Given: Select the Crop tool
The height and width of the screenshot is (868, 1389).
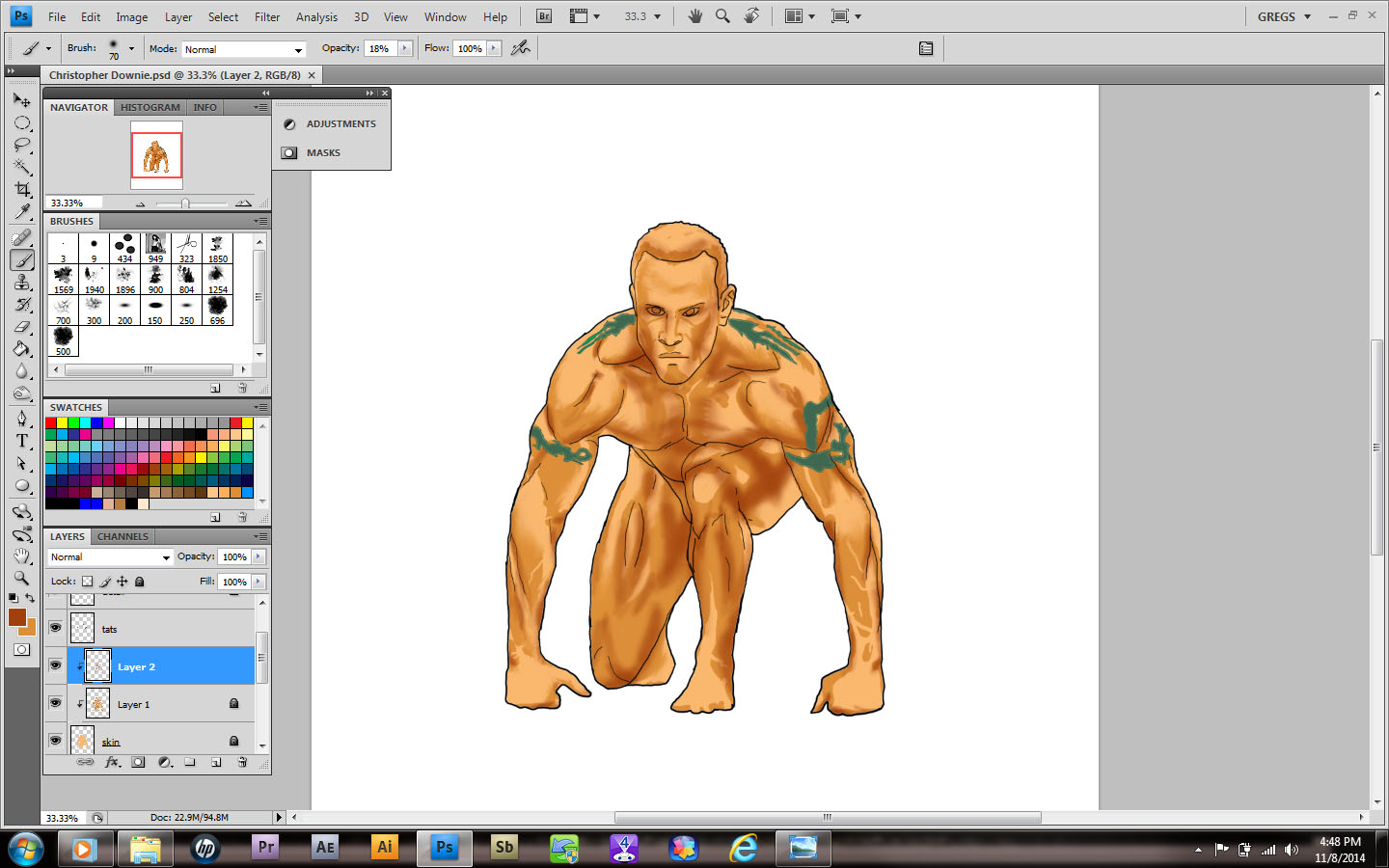Looking at the screenshot, I should (x=22, y=190).
